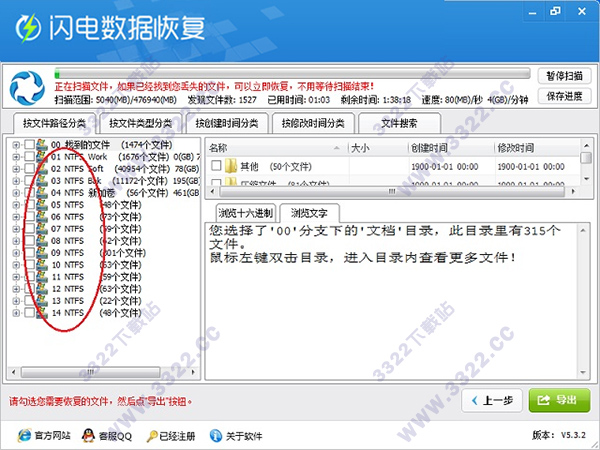Click the drive icon of 14 NTFS
This screenshot has width=600, height=450.
click(x=42, y=313)
